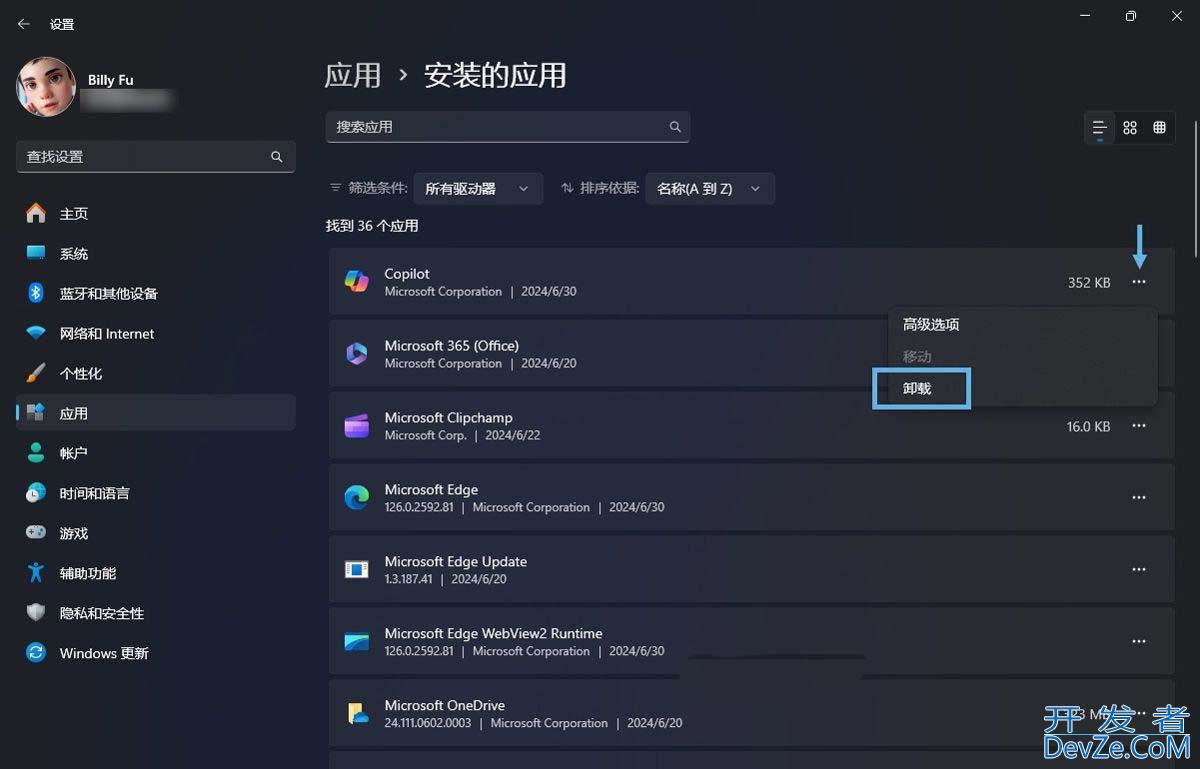
Task: Open more options for Microsoft Edge Update
Action: tap(1139, 570)
